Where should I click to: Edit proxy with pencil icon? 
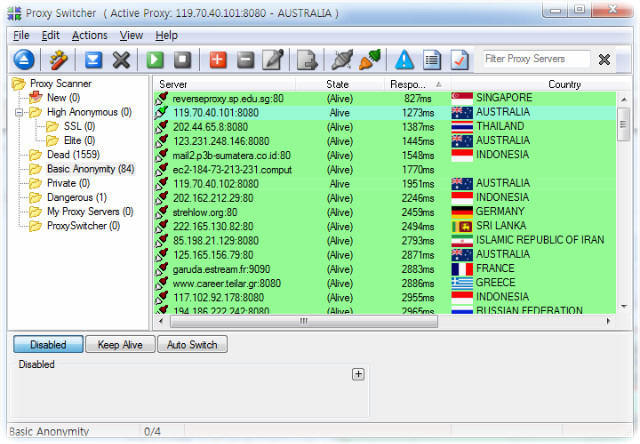point(273,60)
